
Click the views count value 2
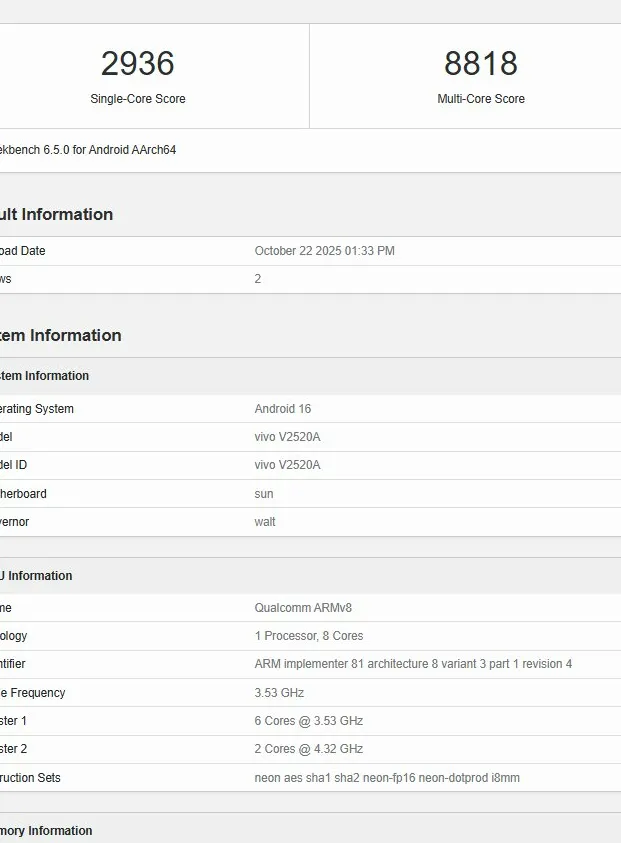pyautogui.click(x=258, y=279)
